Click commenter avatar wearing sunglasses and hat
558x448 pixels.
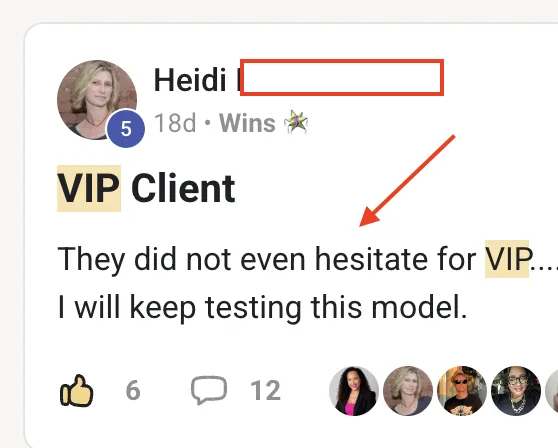pos(462,391)
